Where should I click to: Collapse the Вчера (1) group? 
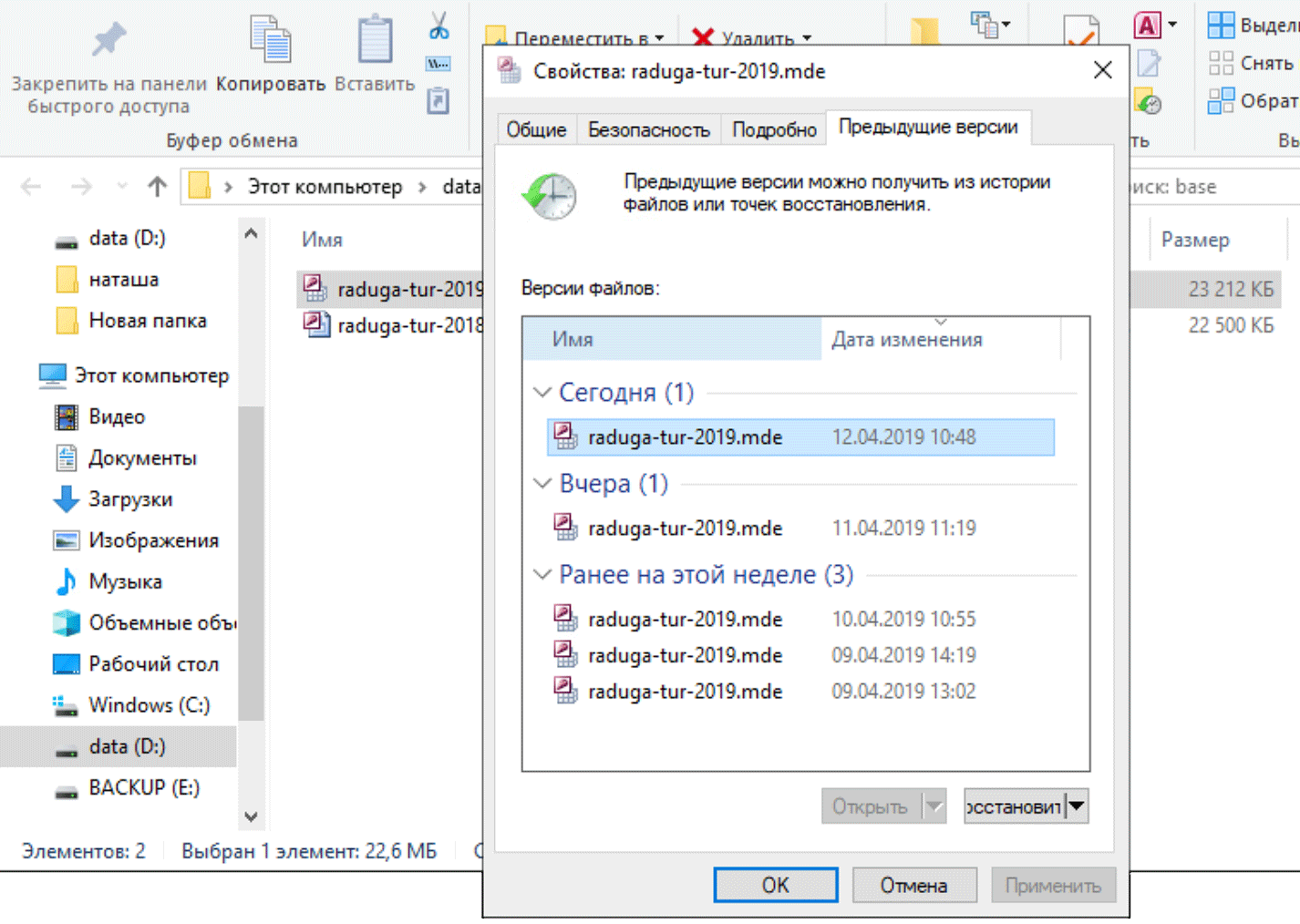pyautogui.click(x=542, y=484)
